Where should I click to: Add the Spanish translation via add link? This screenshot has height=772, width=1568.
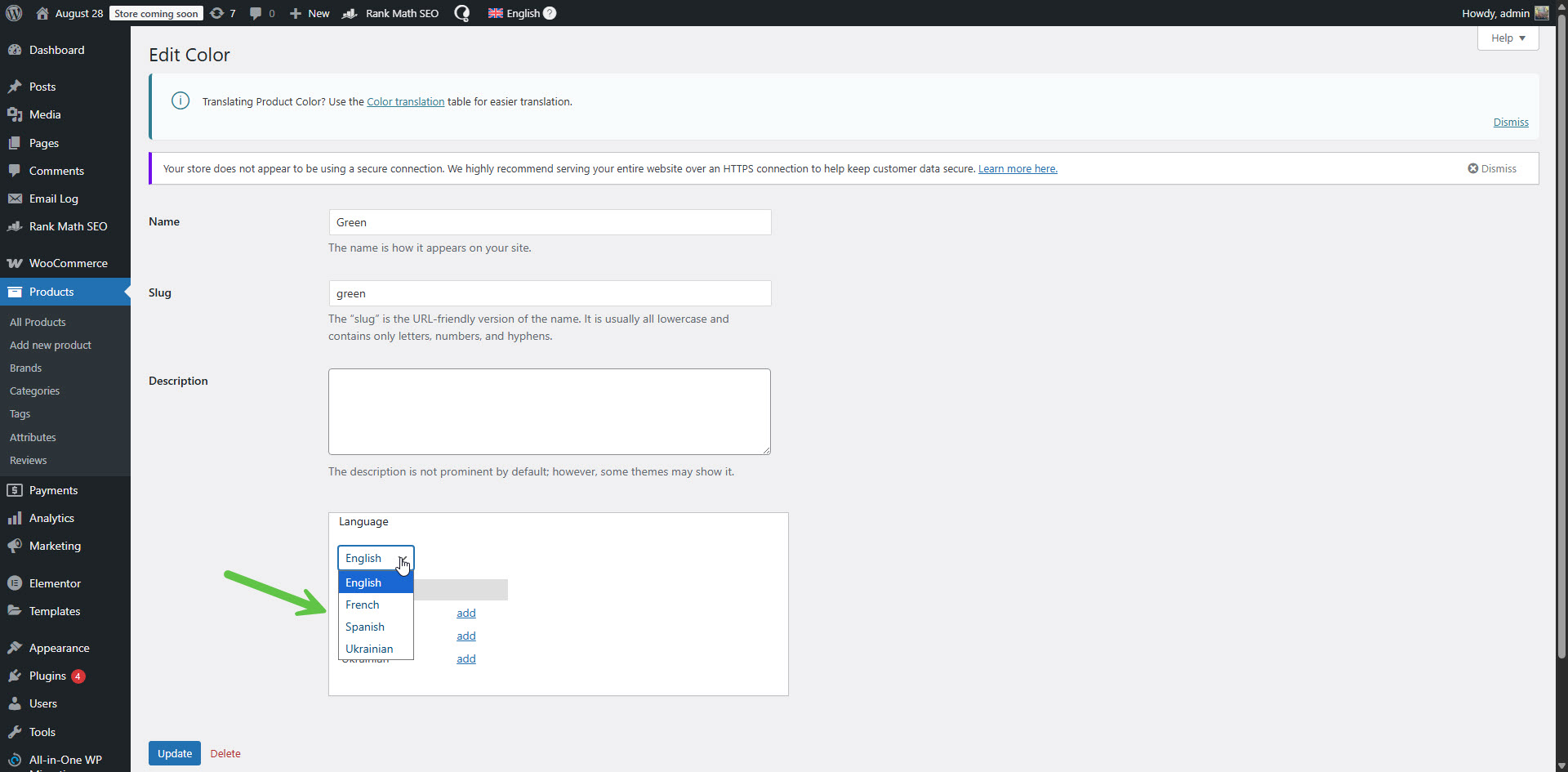click(466, 636)
